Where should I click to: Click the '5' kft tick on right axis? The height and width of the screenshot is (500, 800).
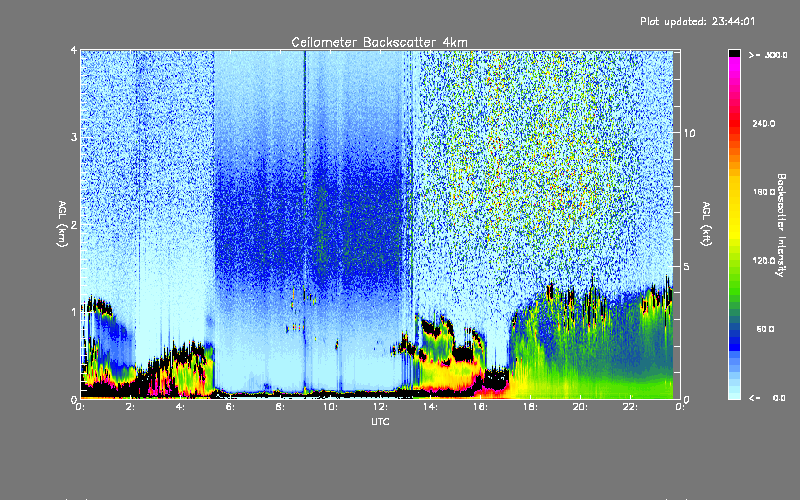pos(687,267)
